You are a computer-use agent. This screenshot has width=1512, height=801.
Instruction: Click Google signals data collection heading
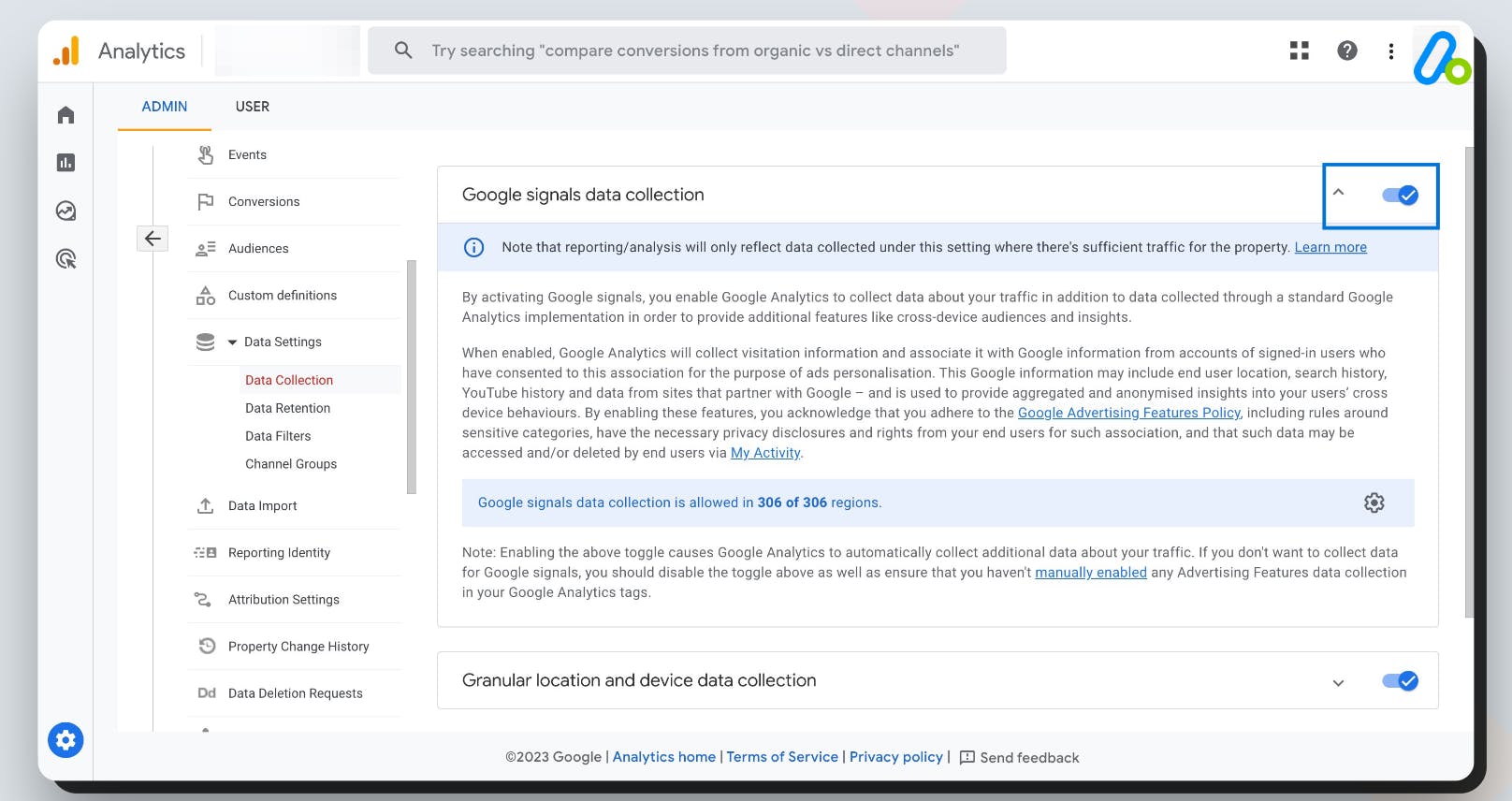coord(583,195)
